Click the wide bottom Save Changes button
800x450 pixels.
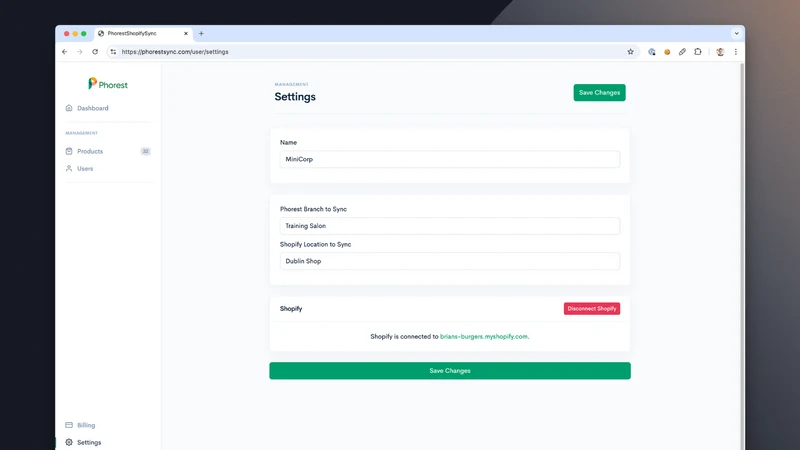[449, 371]
